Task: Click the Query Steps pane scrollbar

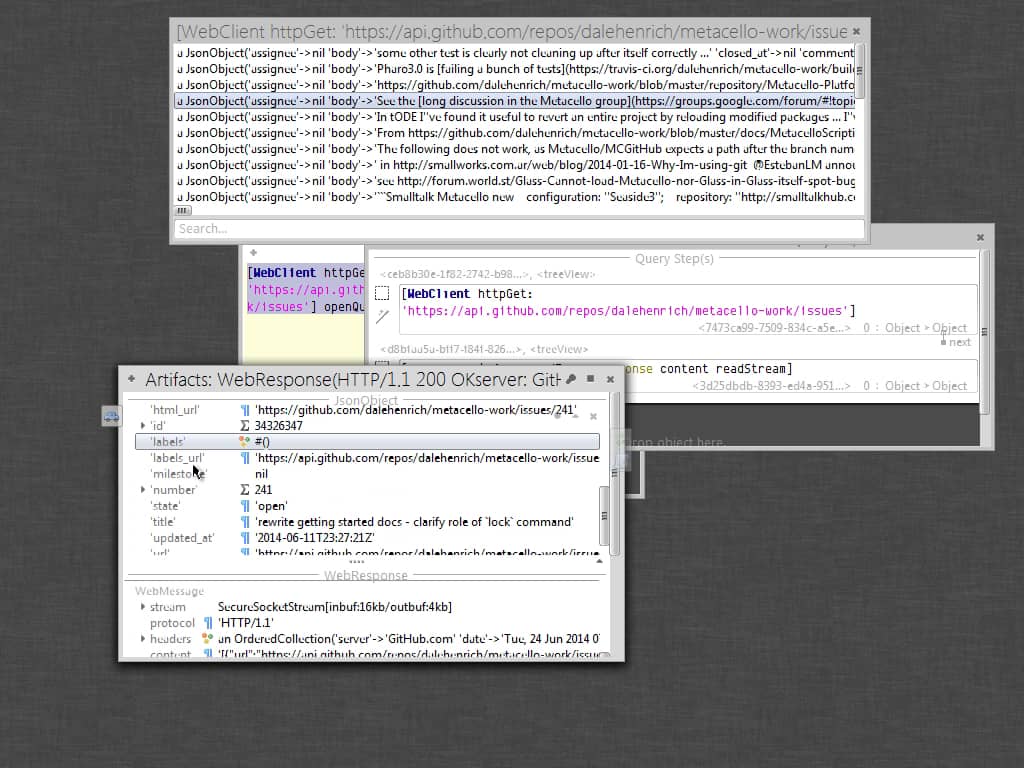Action: click(x=985, y=332)
